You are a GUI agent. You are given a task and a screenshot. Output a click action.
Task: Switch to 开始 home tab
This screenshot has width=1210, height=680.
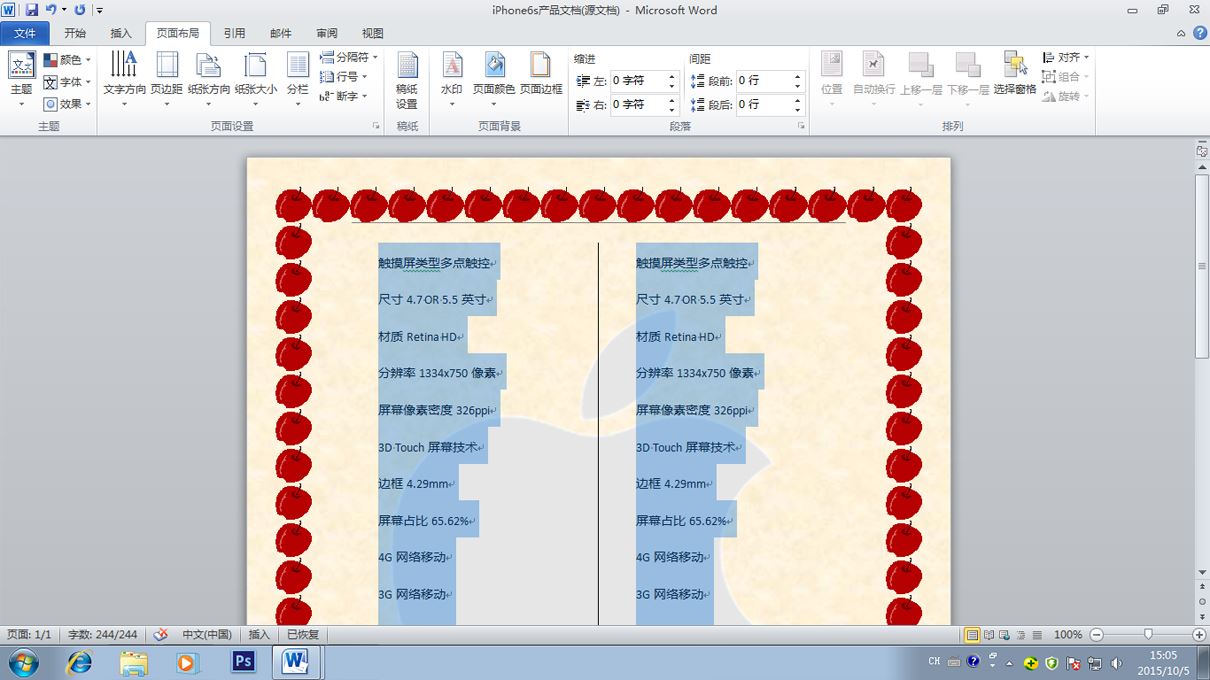[75, 33]
